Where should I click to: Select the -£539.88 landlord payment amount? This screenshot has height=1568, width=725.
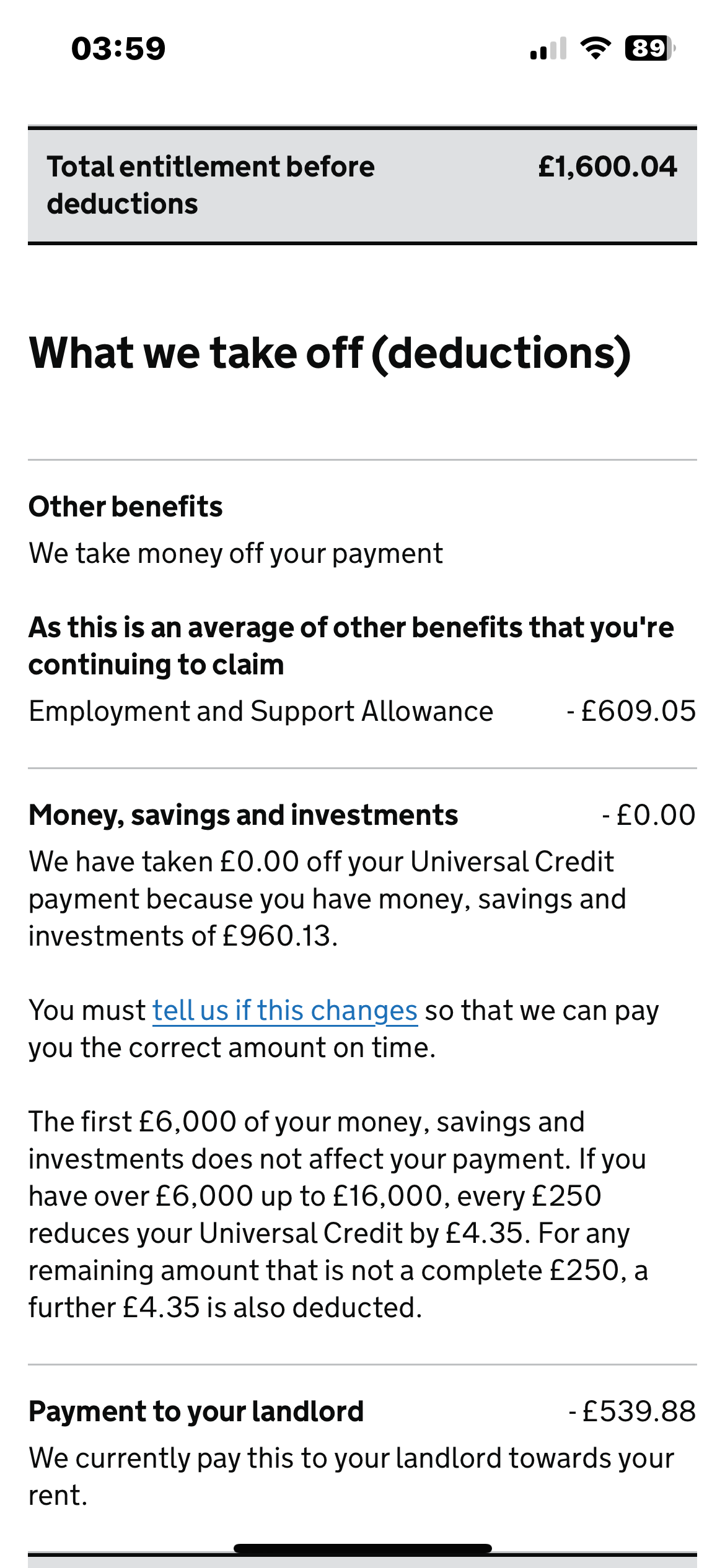(x=632, y=1412)
